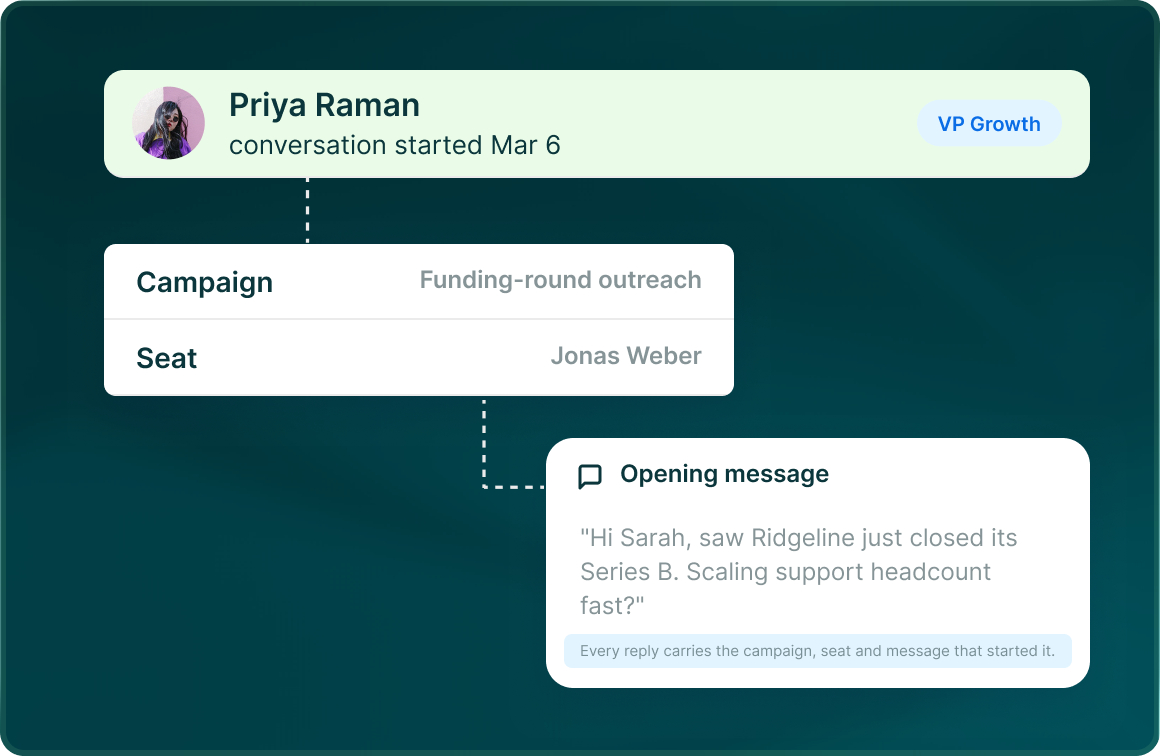The width and height of the screenshot is (1160, 756).
Task: Click the 'Every reply carries the campaign' note
Action: [x=817, y=651]
